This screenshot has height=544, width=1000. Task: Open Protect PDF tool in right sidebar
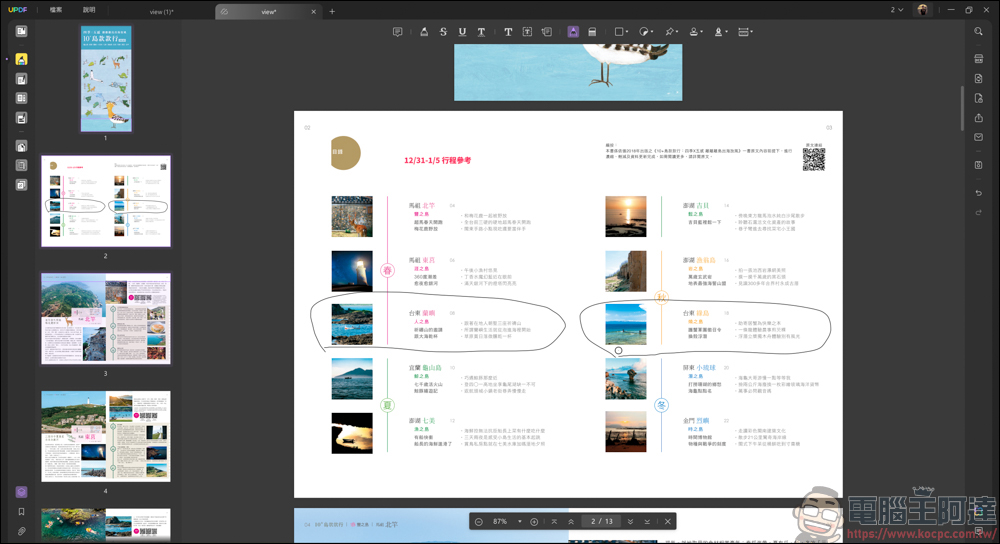click(x=978, y=98)
